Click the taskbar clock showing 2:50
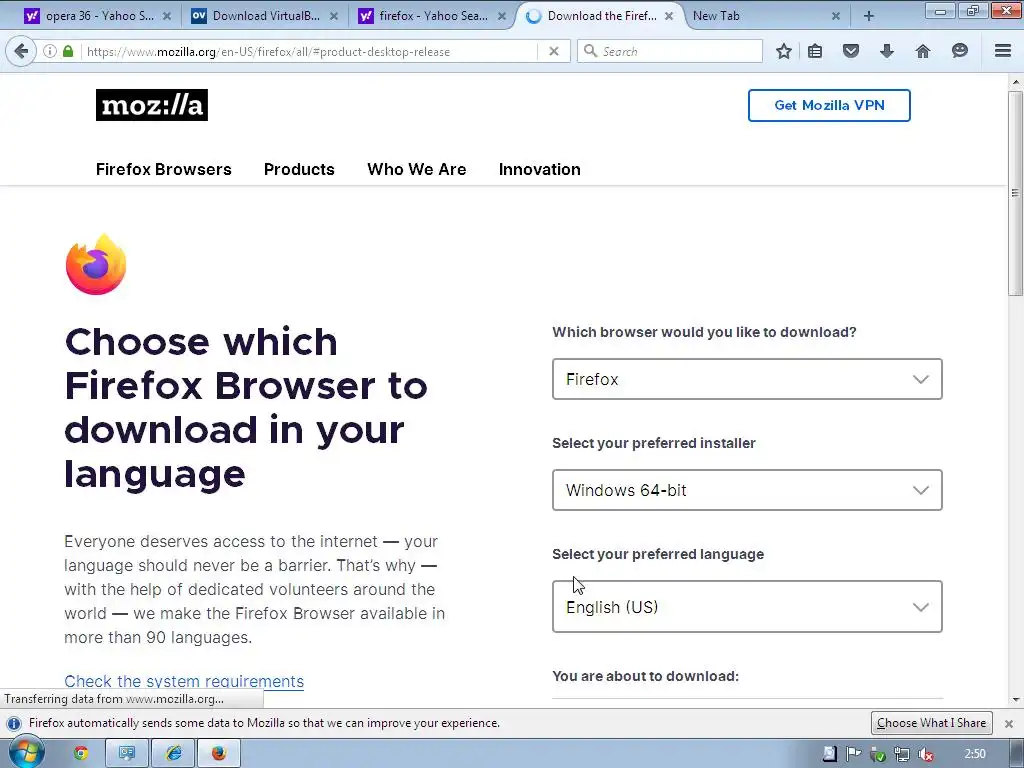This screenshot has height=768, width=1024. pos(974,754)
